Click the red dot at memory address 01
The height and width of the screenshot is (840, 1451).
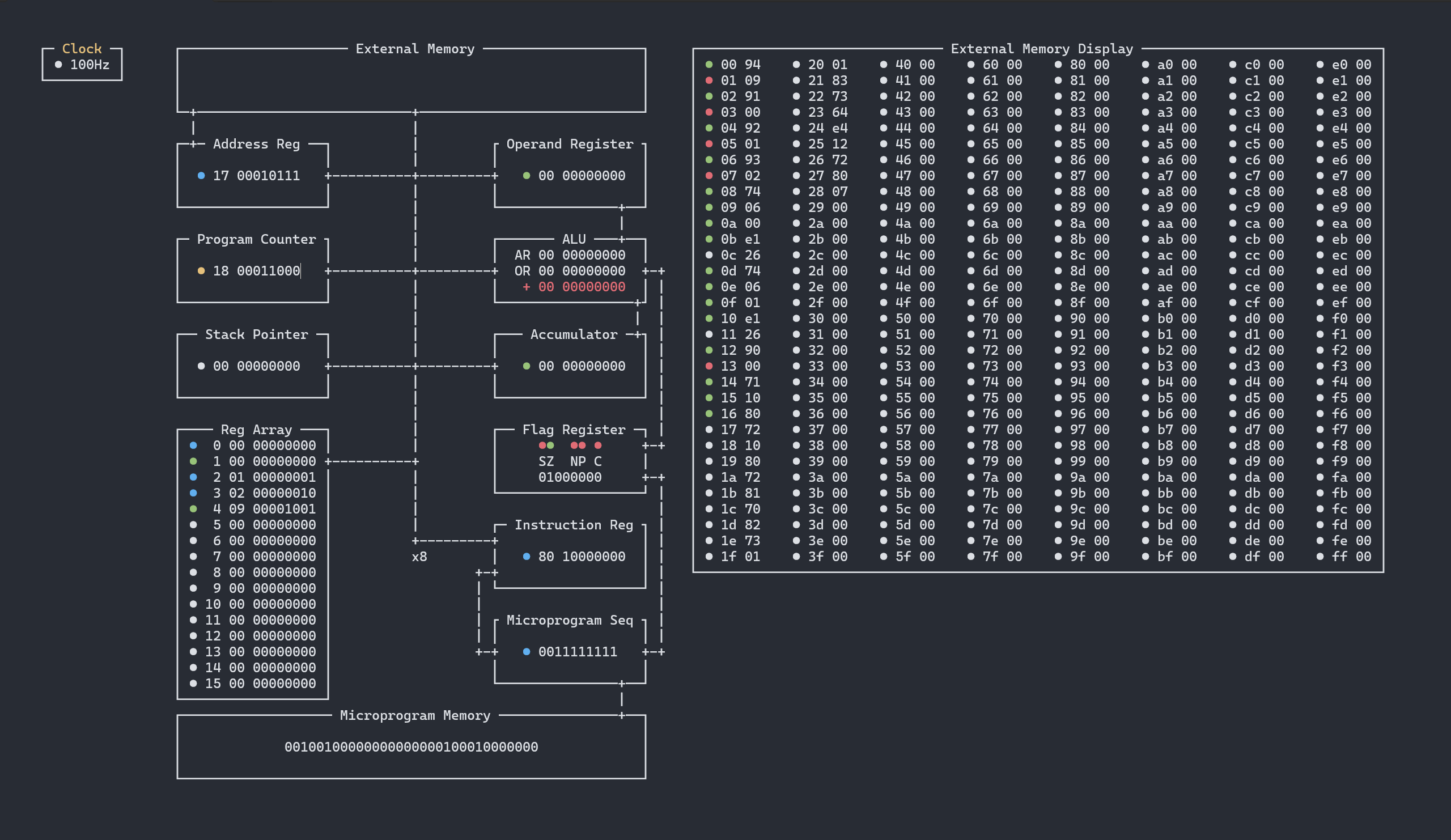pos(709,80)
